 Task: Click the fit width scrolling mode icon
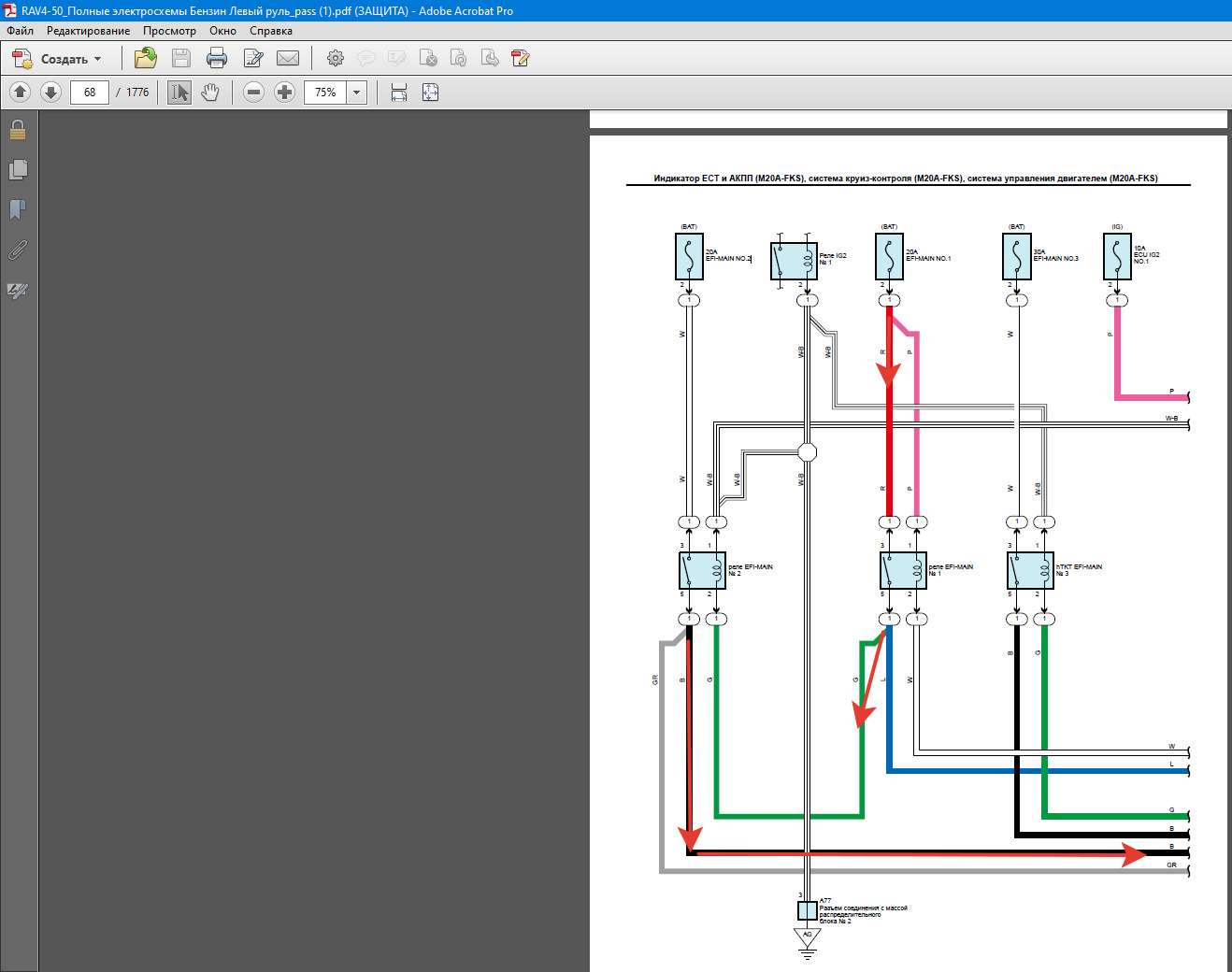[x=399, y=93]
